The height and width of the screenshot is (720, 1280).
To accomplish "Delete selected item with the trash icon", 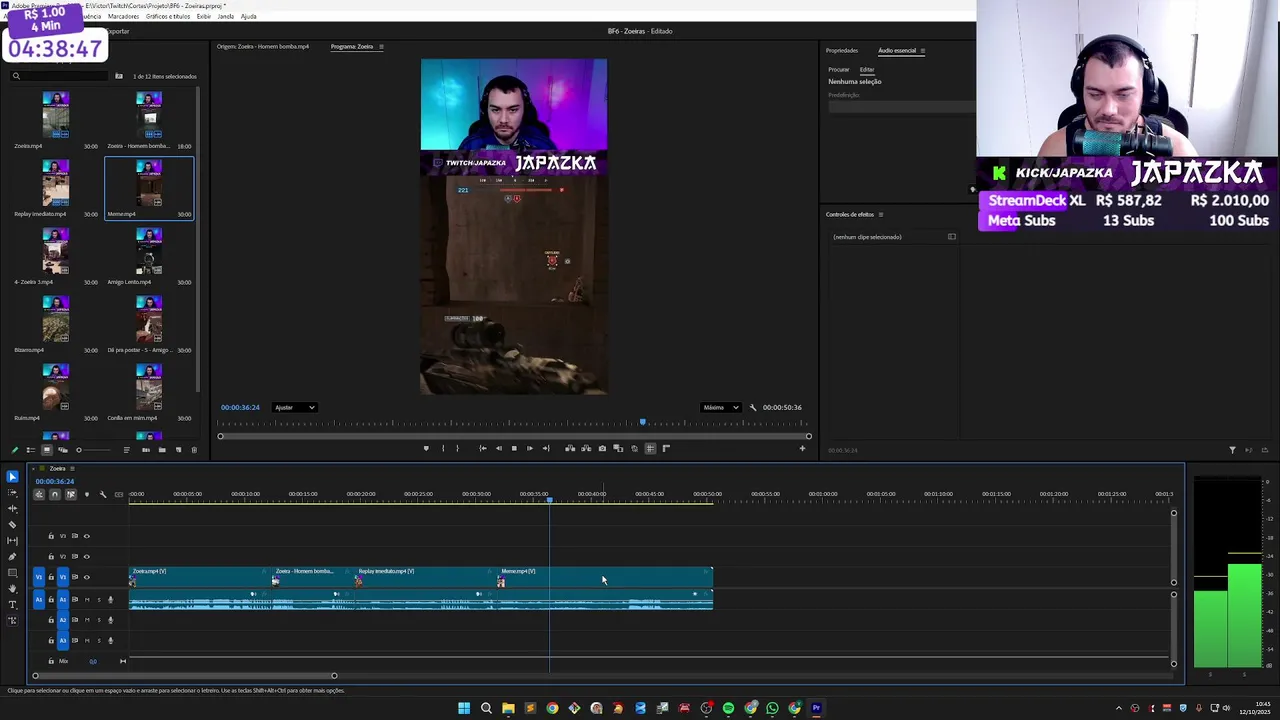I will (x=194, y=450).
